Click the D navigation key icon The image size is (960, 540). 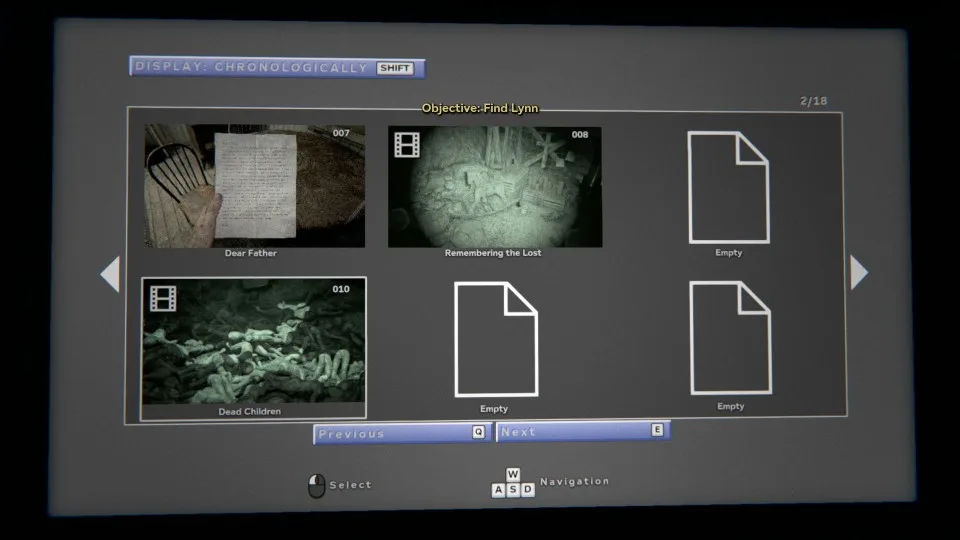(x=528, y=489)
